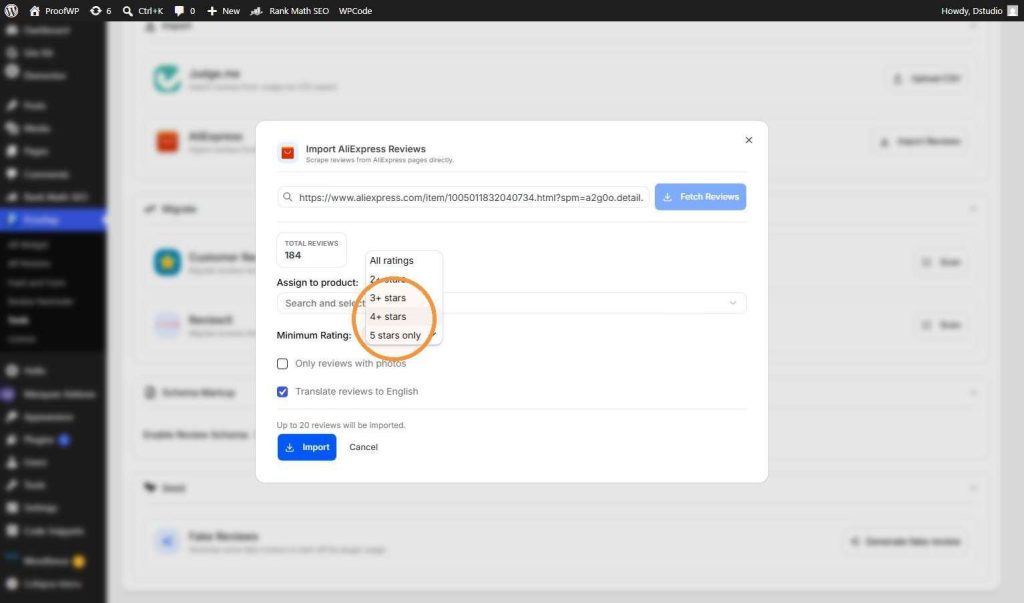Viewport: 1024px width, 603px height.
Task: Choose the 3+ stars option
Action: pyautogui.click(x=403, y=297)
